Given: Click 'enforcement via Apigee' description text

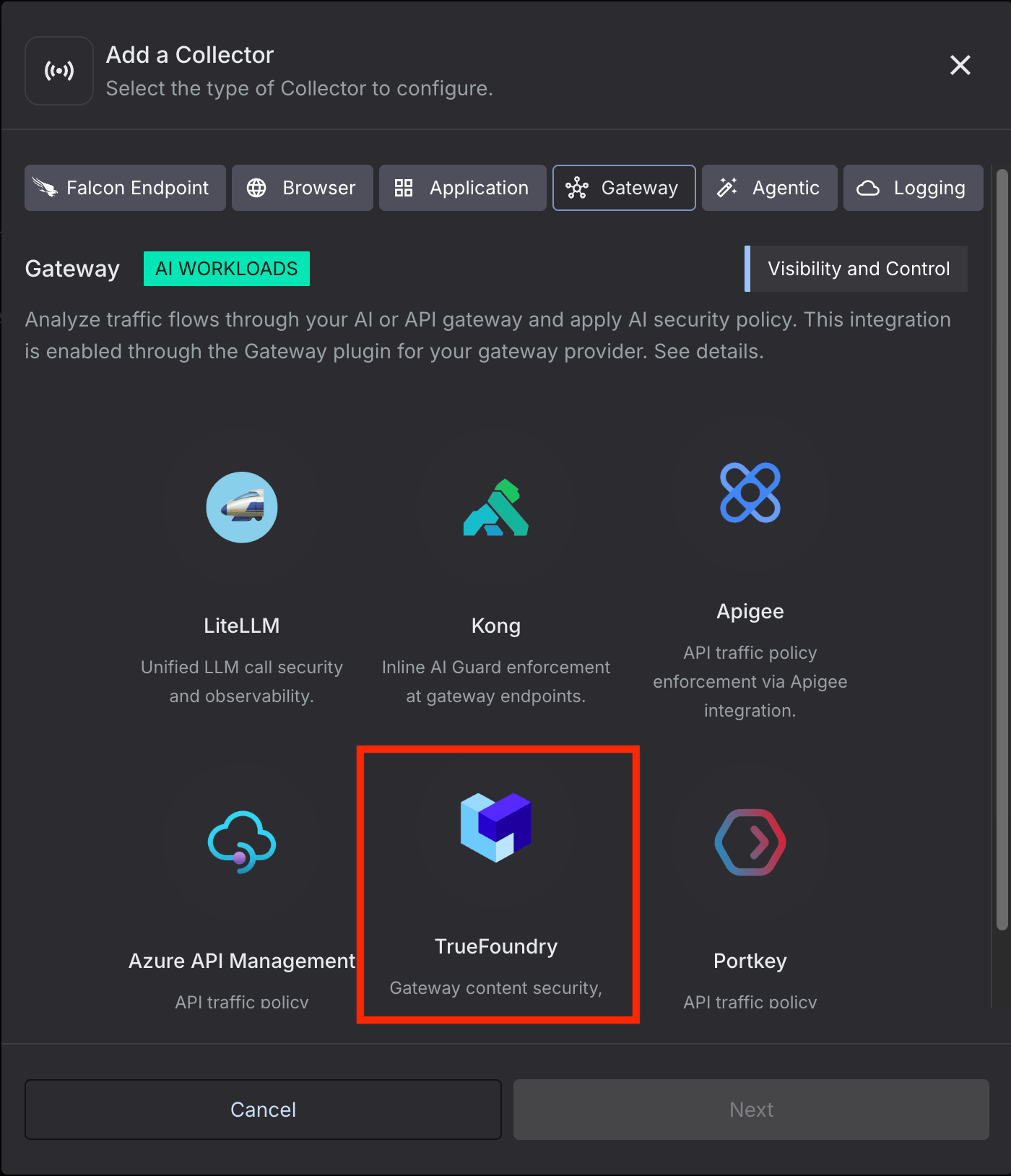Looking at the screenshot, I should click(x=750, y=681).
